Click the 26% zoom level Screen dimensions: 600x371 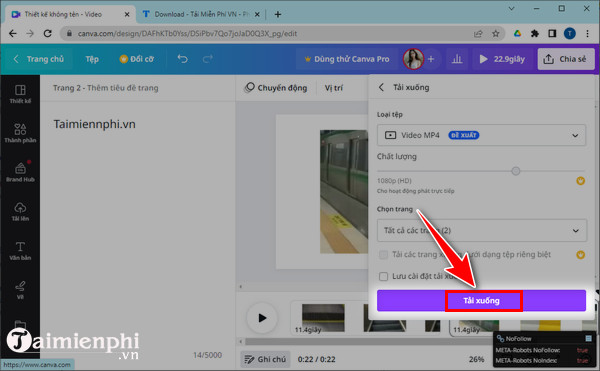tap(476, 359)
